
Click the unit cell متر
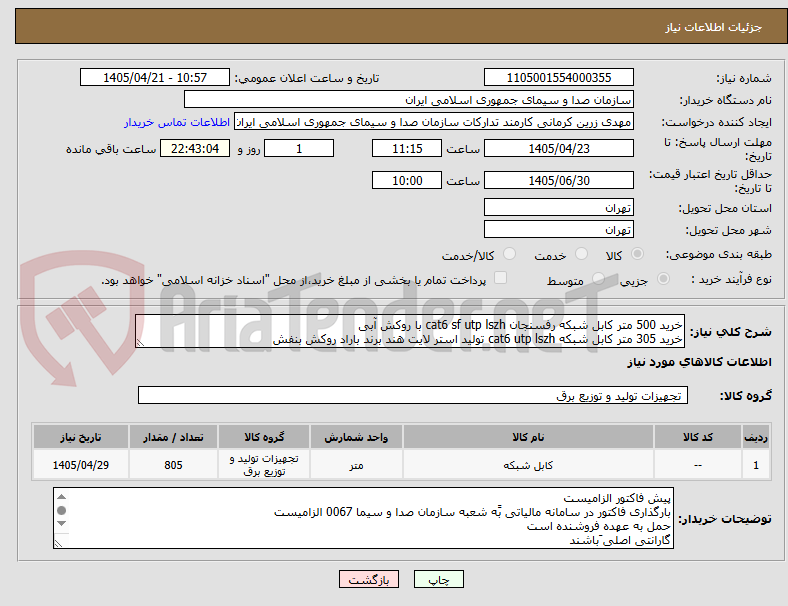pyautogui.click(x=356, y=465)
